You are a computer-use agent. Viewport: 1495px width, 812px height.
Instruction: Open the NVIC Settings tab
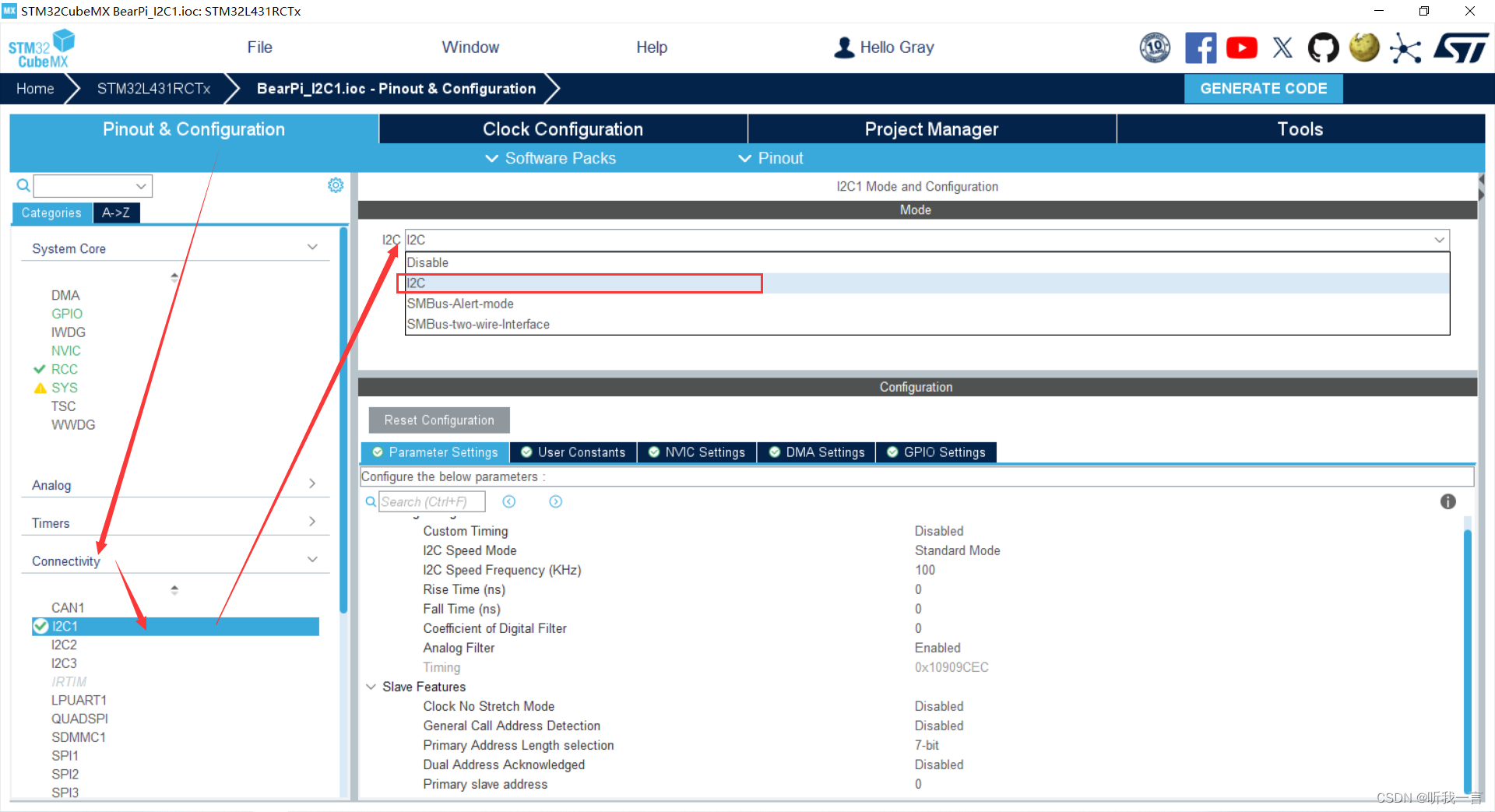[697, 452]
